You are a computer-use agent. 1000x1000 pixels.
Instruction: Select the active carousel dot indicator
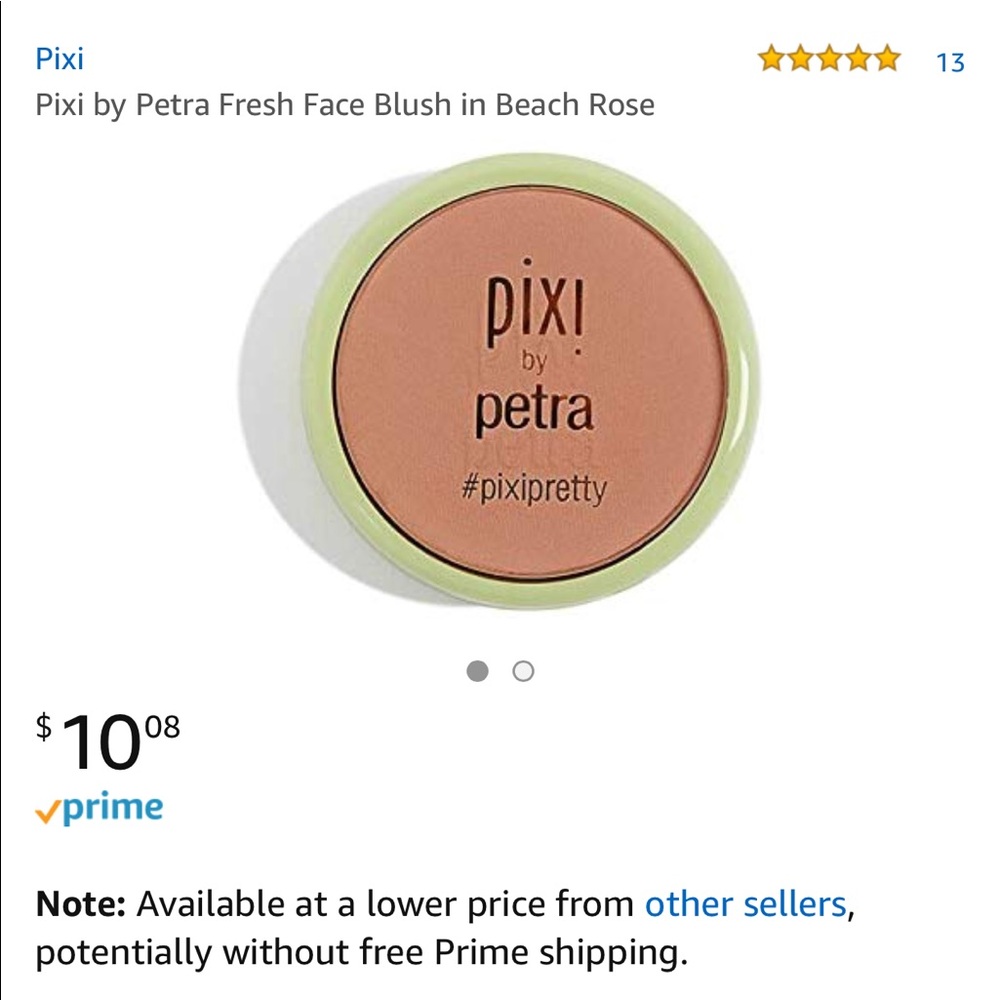tap(477, 670)
